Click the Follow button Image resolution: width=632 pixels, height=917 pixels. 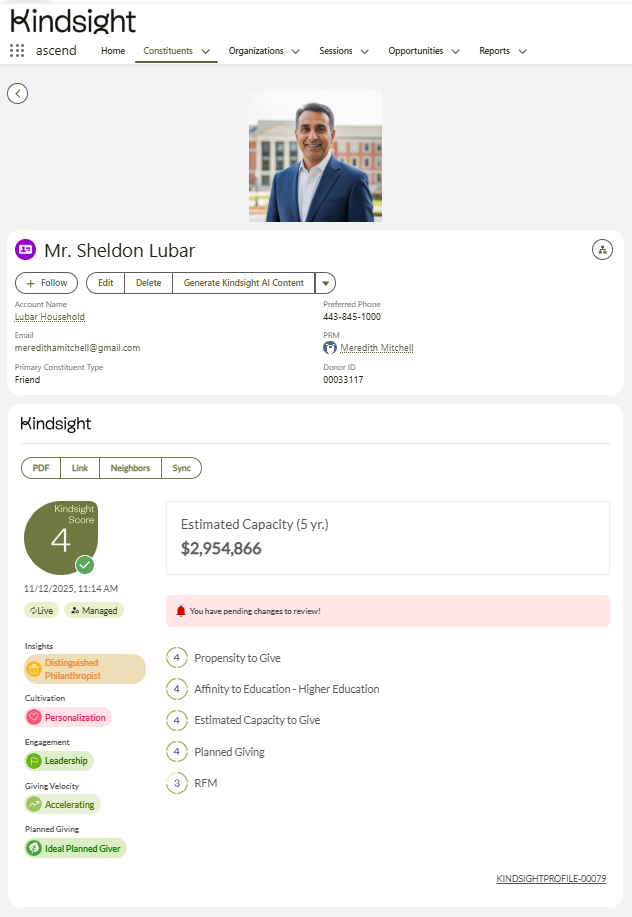(46, 283)
